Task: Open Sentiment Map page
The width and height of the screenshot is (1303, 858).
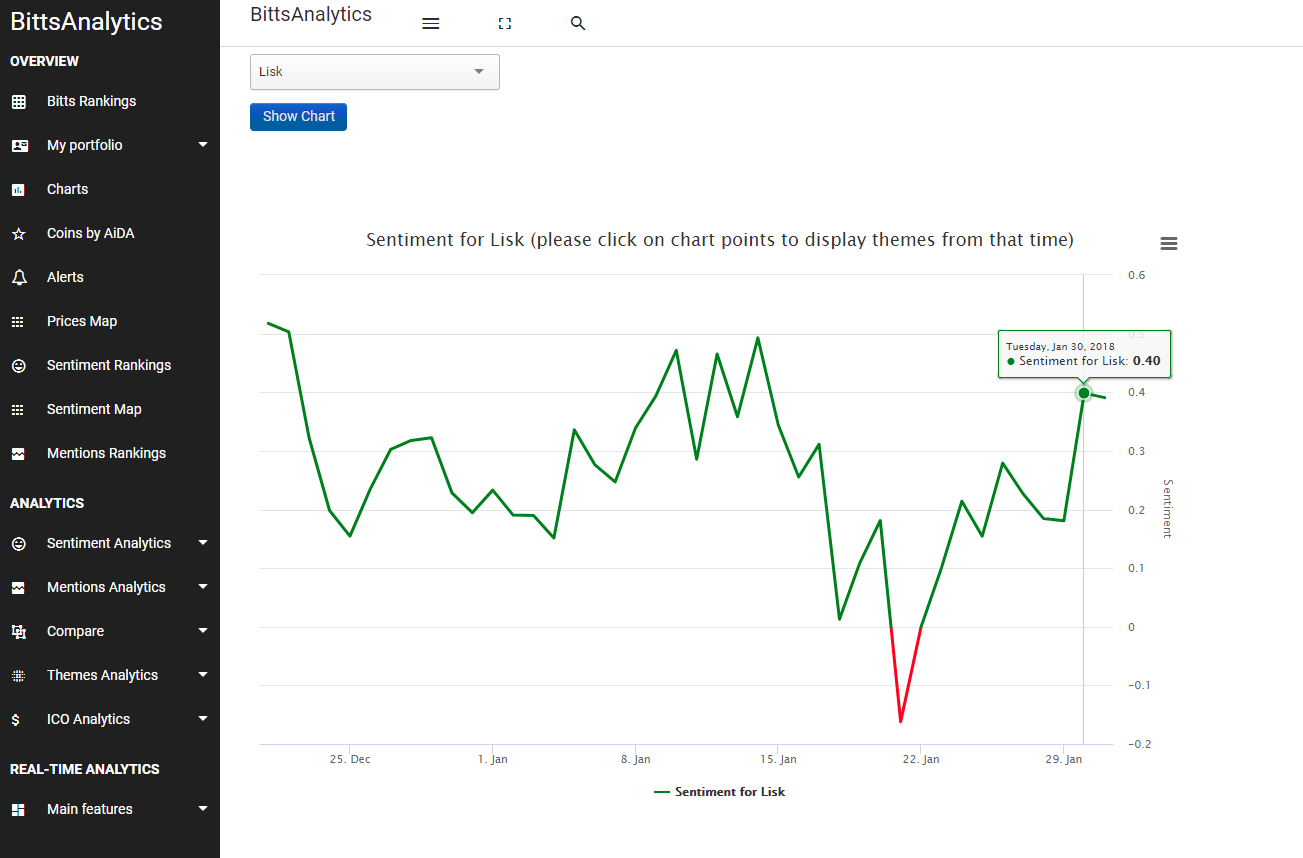Action: [94, 409]
